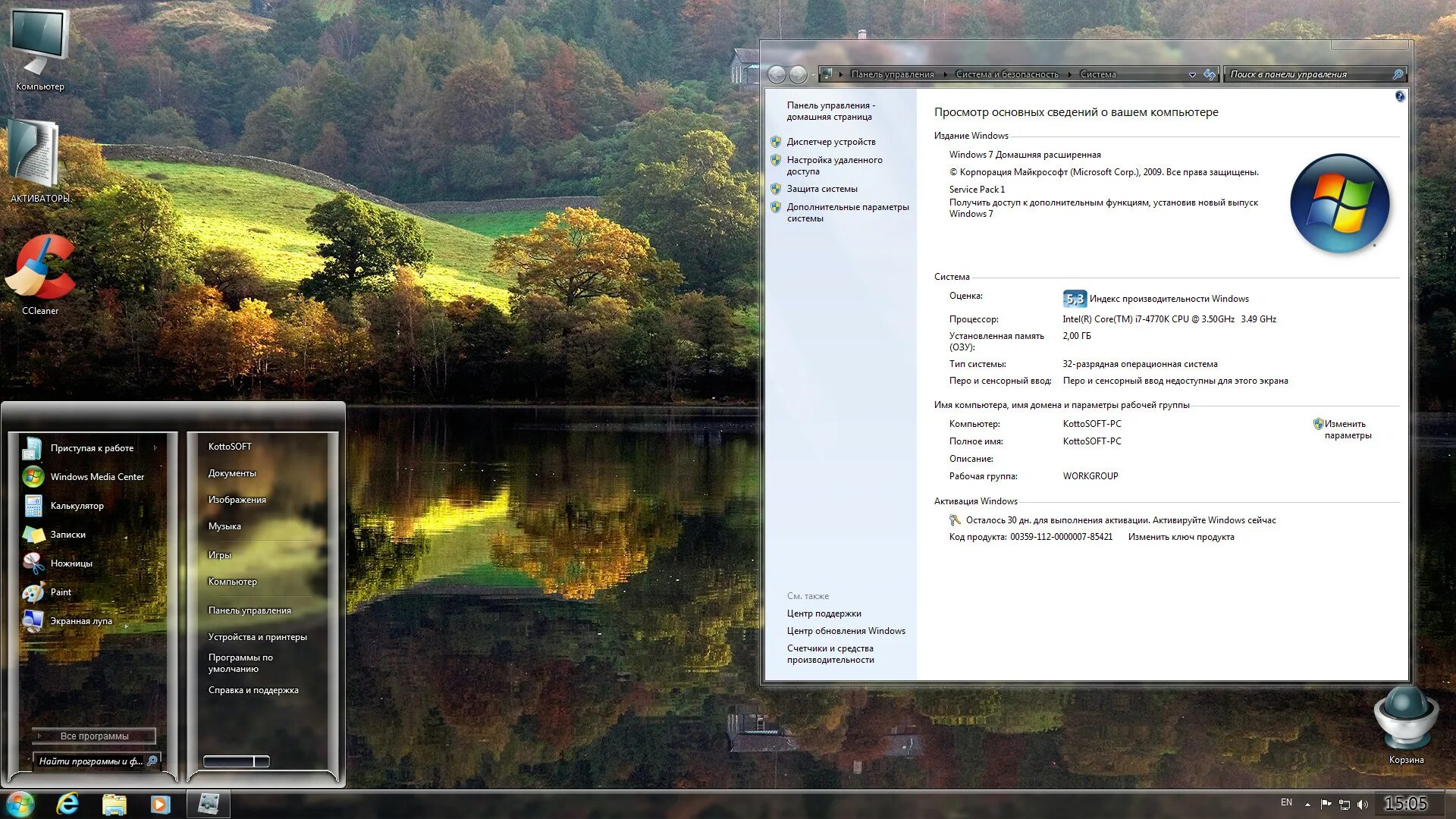
Task: Expand the address bar history dropdown
Action: click(x=1192, y=74)
